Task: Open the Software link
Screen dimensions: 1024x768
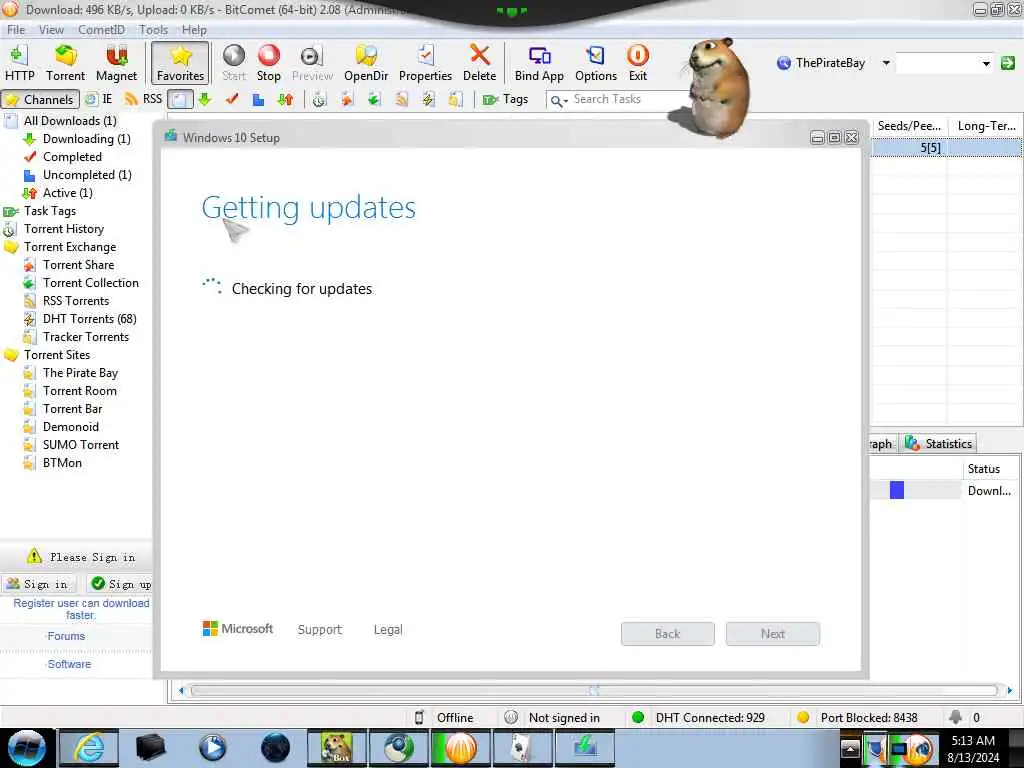Action: [69, 664]
